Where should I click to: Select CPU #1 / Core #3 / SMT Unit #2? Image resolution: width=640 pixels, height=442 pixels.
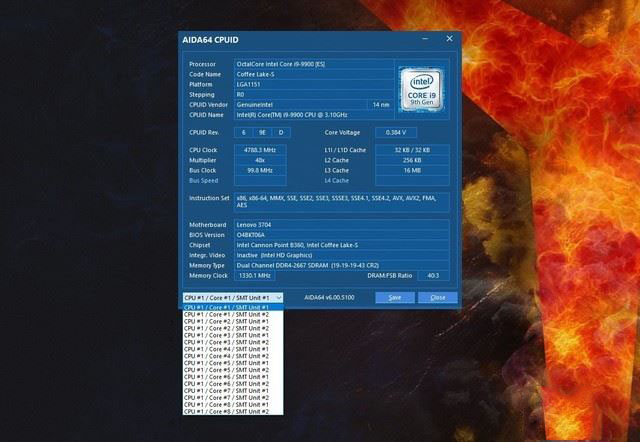click(226, 342)
